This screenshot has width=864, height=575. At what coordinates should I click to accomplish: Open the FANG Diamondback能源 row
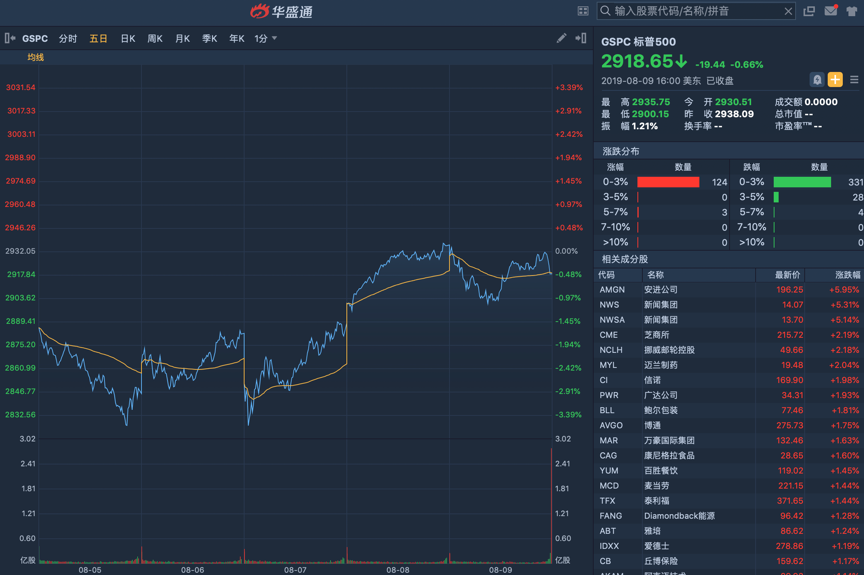pos(729,516)
